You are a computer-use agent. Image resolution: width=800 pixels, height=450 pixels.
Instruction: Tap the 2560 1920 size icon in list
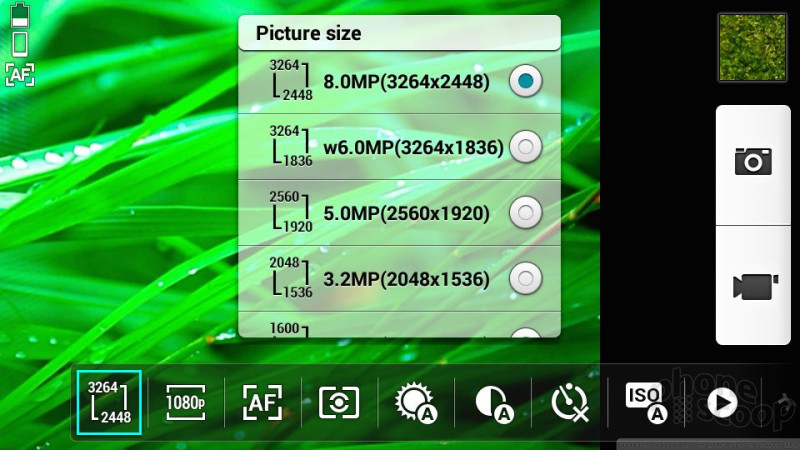click(x=291, y=212)
